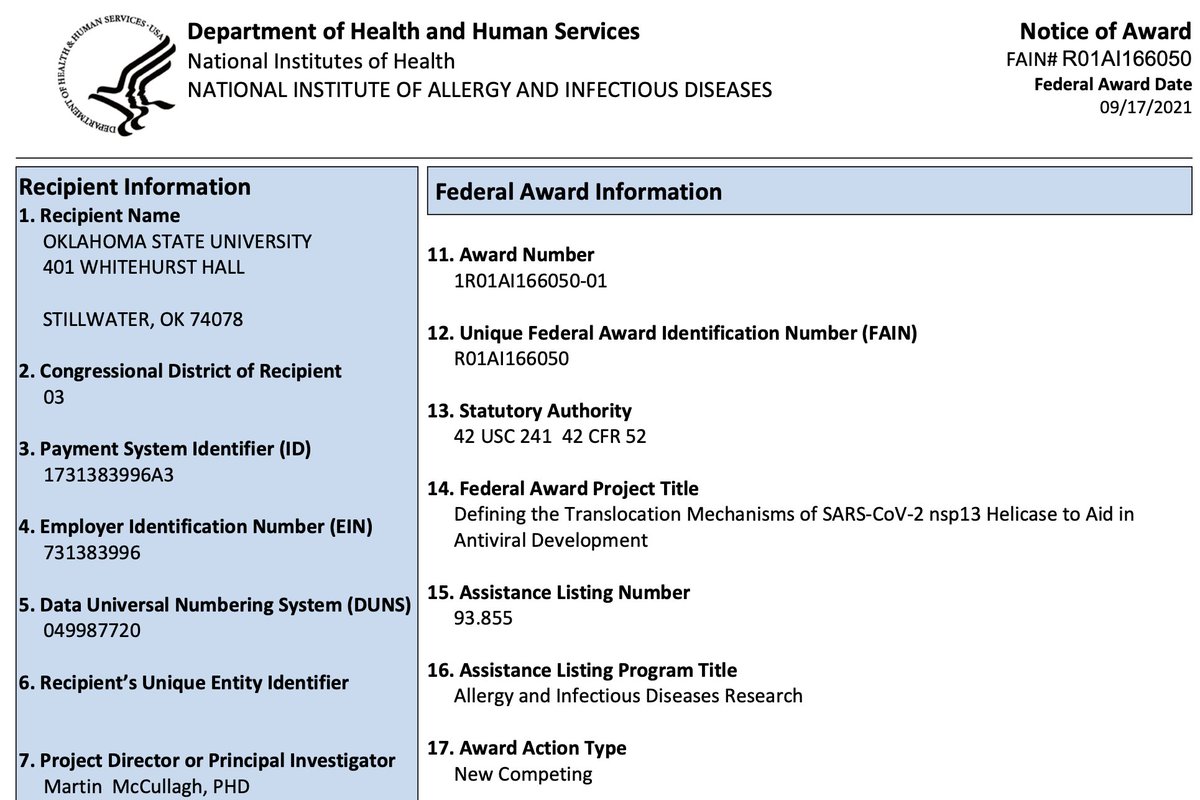The image size is (1200, 800).
Task: Click '5. Data Universal Numbering System (DUNS)' label
Action: click(x=215, y=605)
